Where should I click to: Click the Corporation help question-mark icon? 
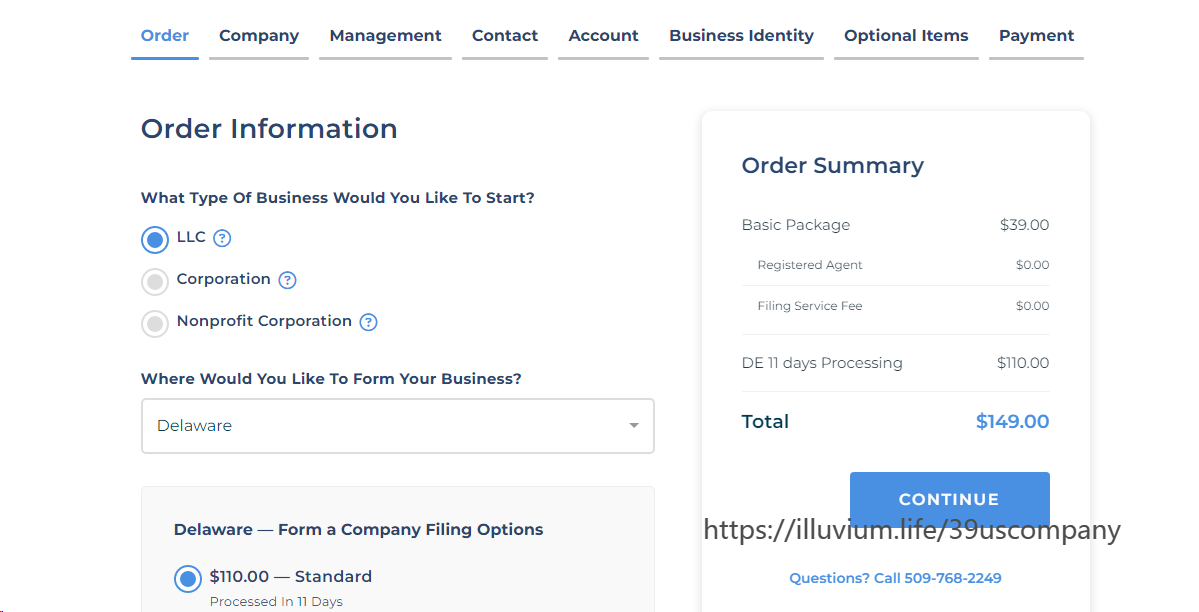pos(287,280)
